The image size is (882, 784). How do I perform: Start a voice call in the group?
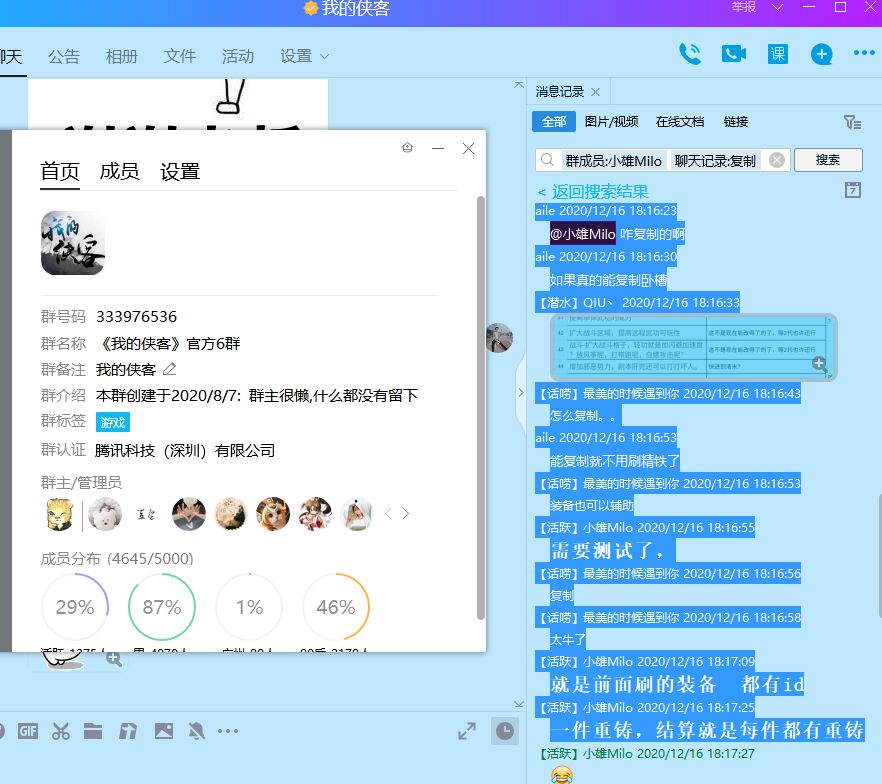690,54
